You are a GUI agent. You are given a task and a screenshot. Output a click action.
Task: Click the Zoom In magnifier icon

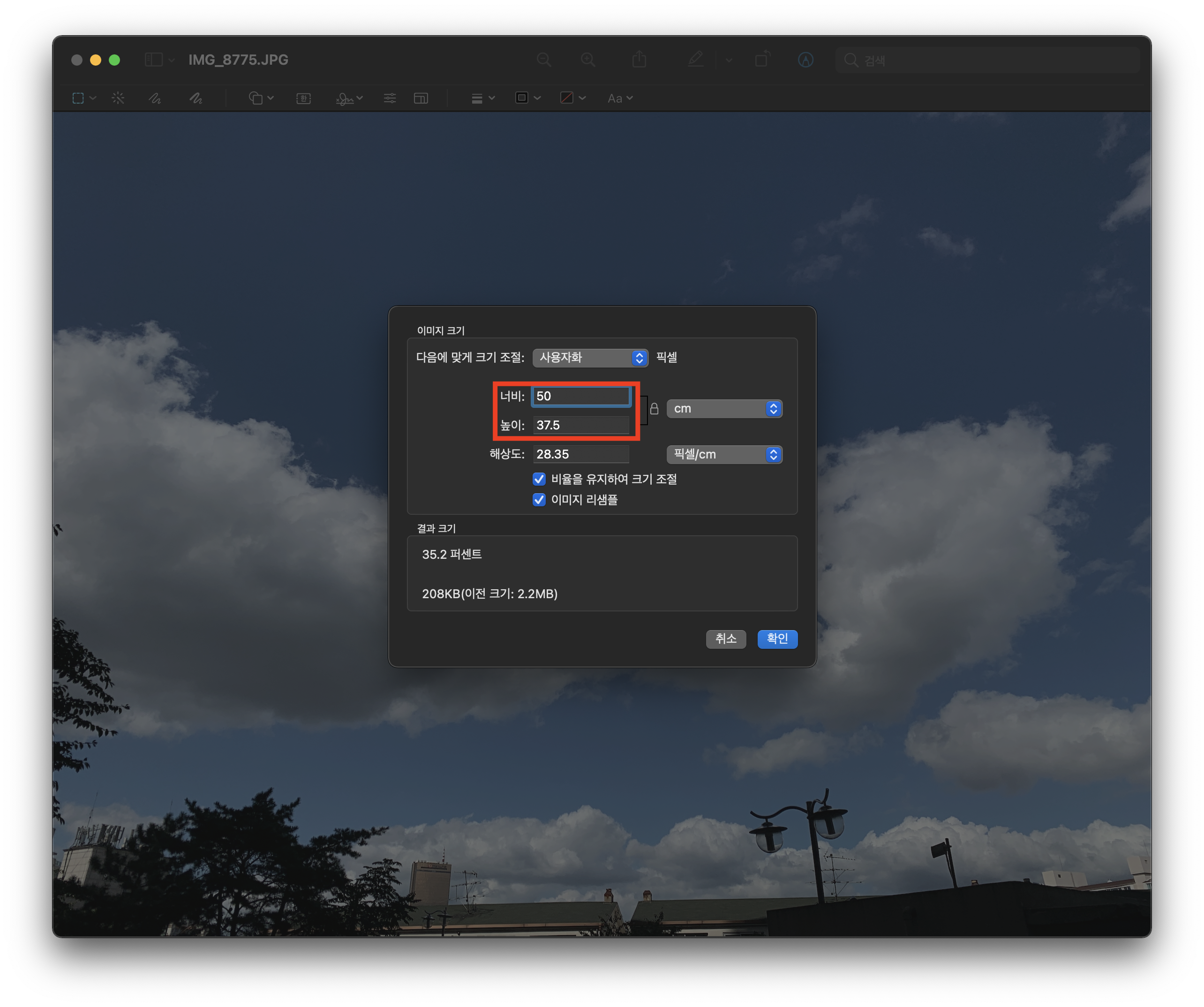(x=587, y=60)
